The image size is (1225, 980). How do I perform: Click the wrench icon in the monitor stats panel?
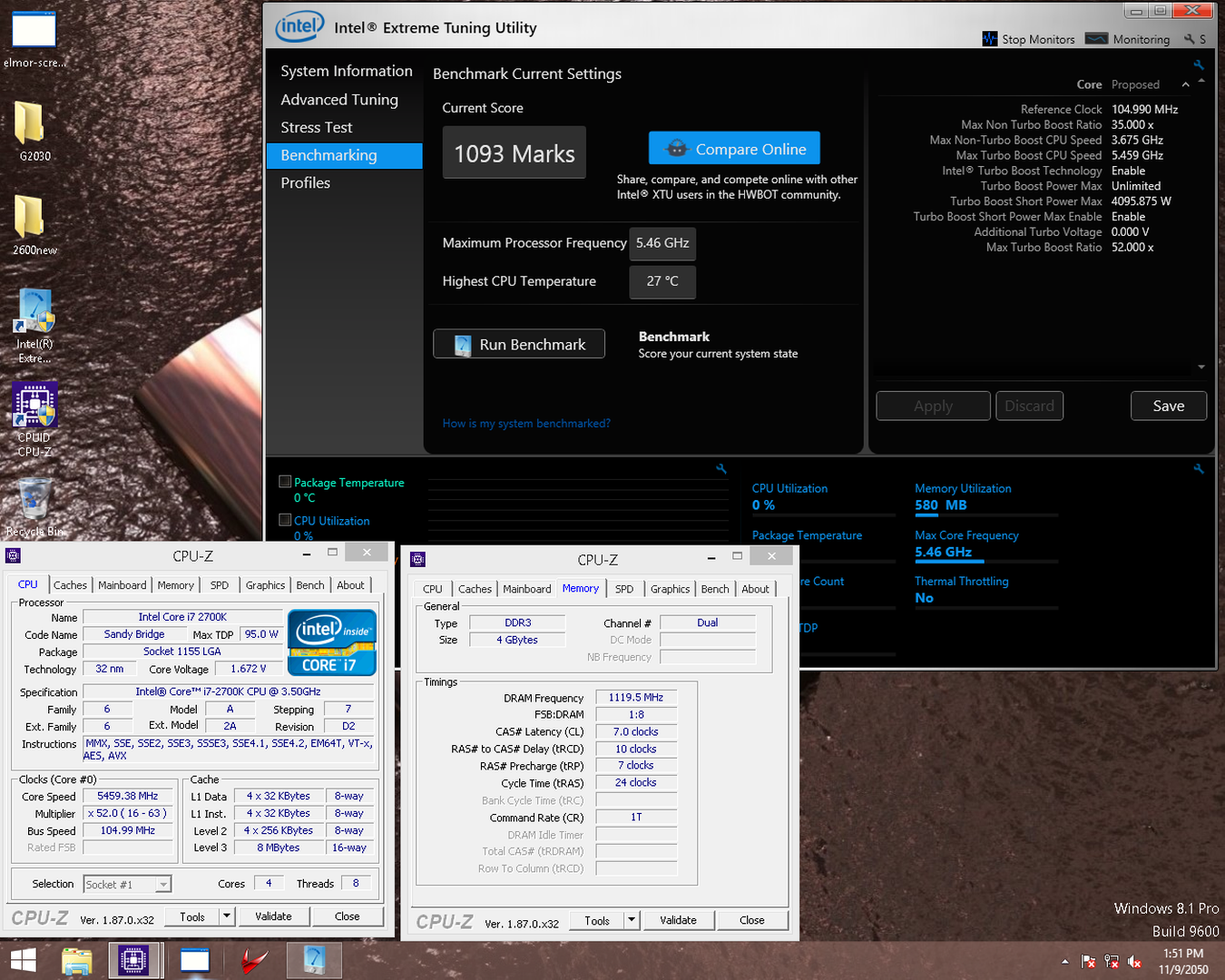pos(1199,469)
